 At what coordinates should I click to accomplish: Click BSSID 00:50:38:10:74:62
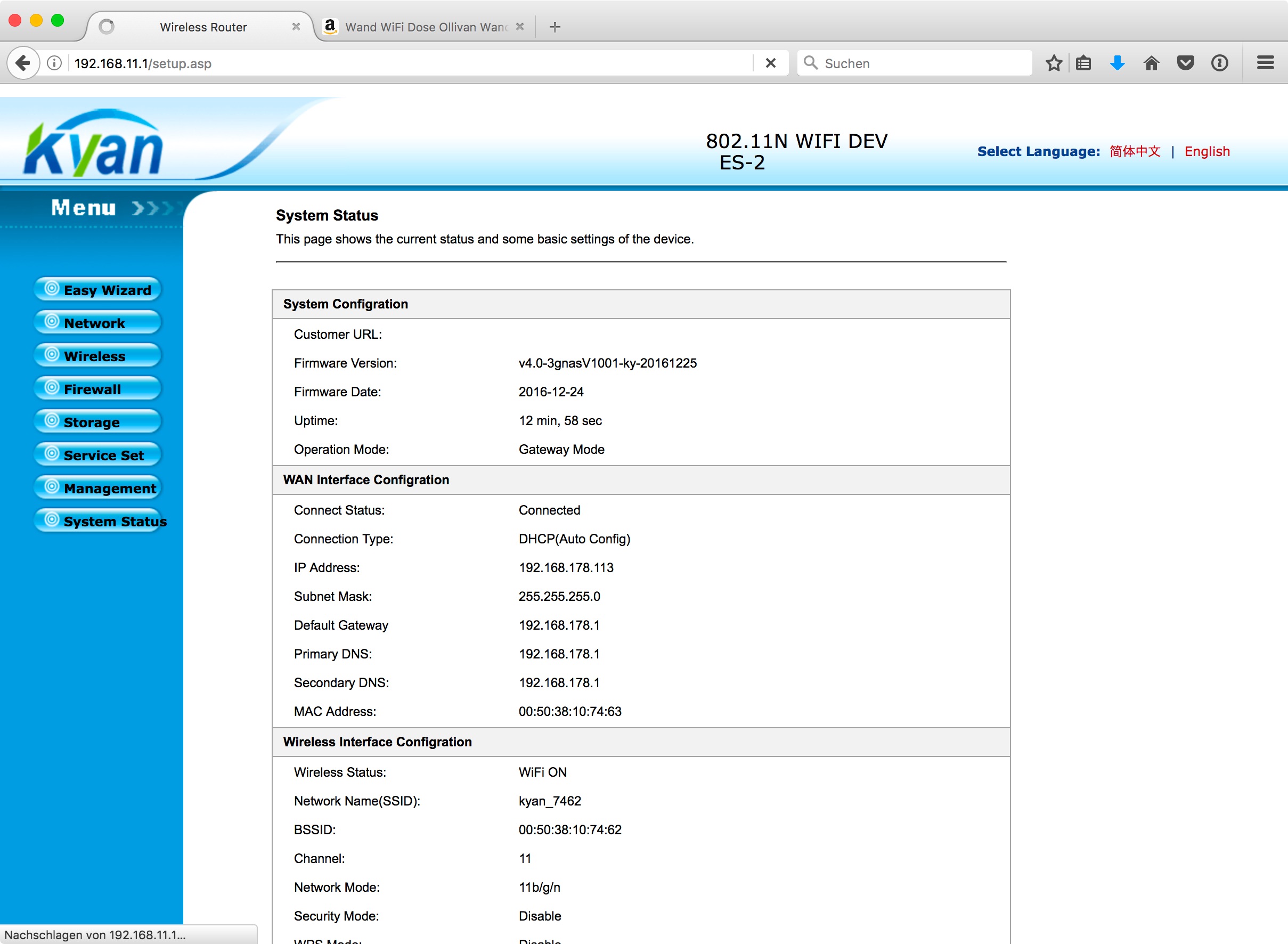[570, 829]
